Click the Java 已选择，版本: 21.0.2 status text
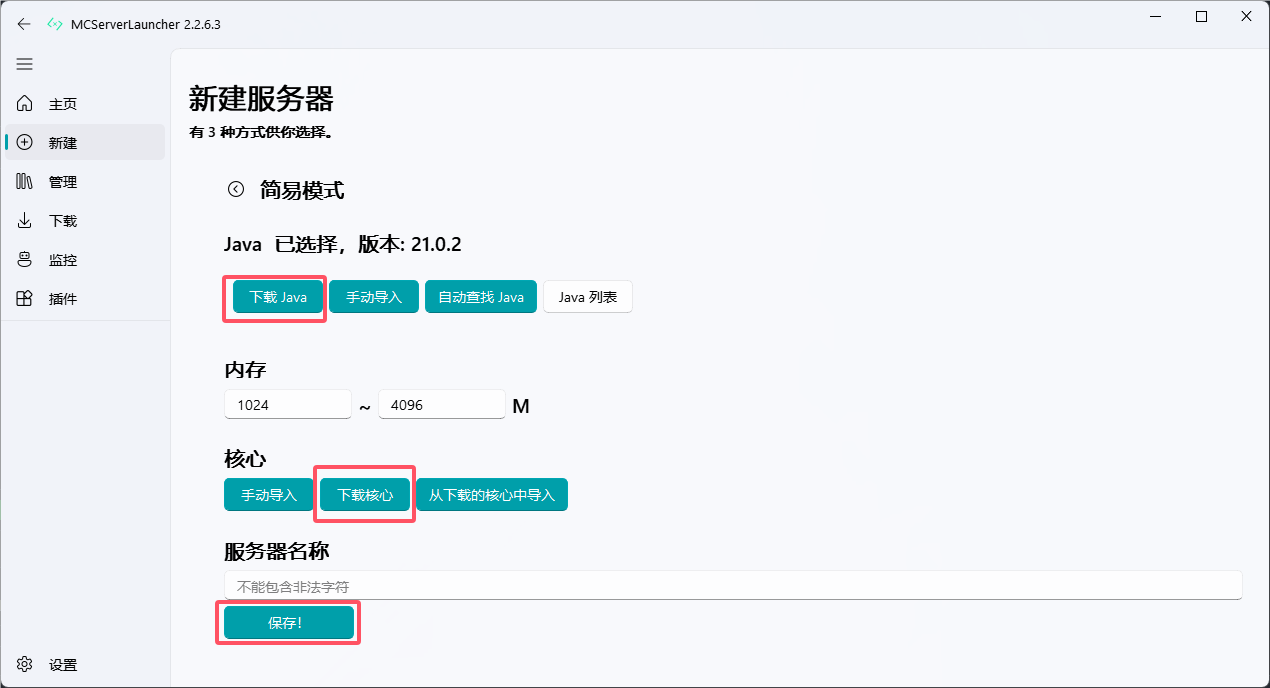This screenshot has width=1270, height=688. click(343, 245)
